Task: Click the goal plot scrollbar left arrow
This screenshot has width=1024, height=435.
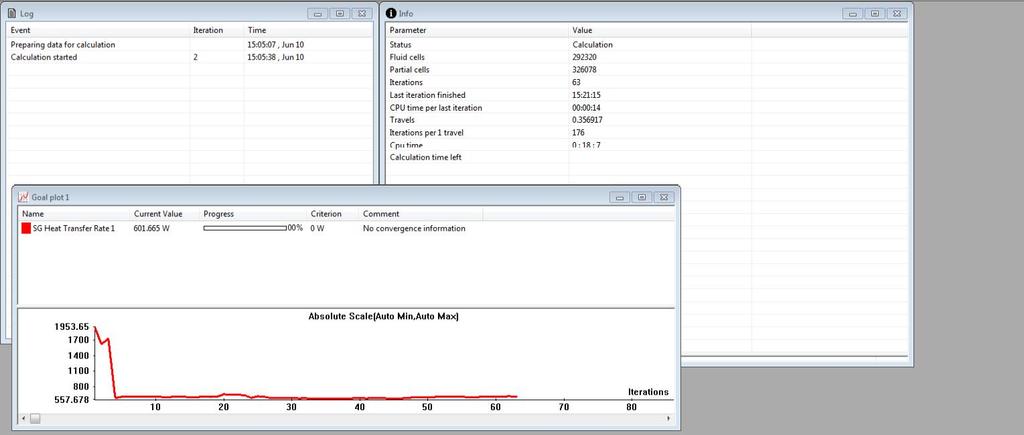Action: (x=24, y=418)
